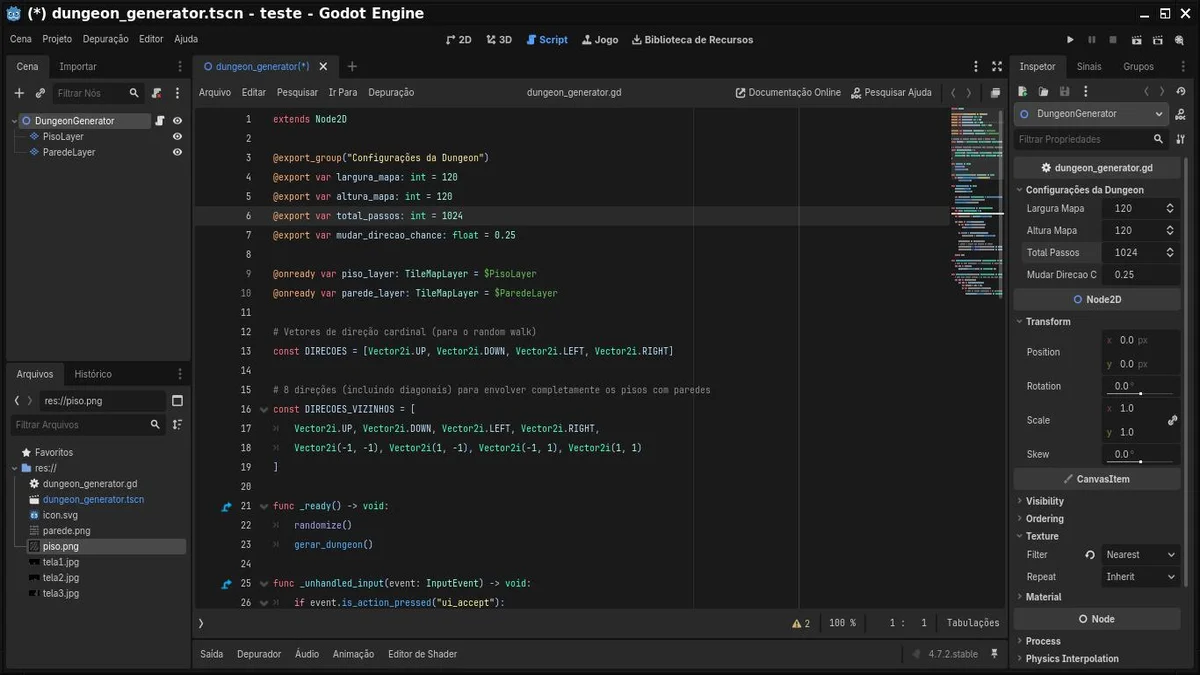
Task: Pause the running project
Action: pos(1092,40)
